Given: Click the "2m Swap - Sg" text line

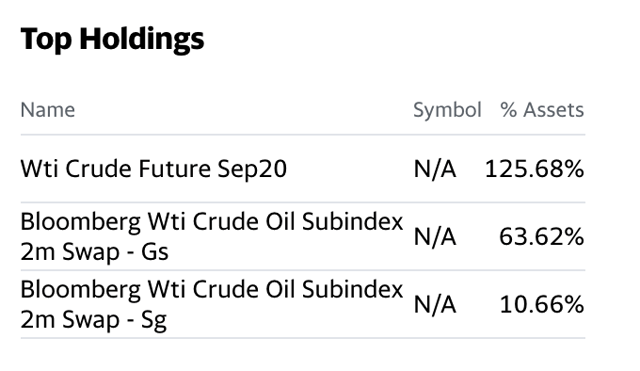Looking at the screenshot, I should click(94, 320).
